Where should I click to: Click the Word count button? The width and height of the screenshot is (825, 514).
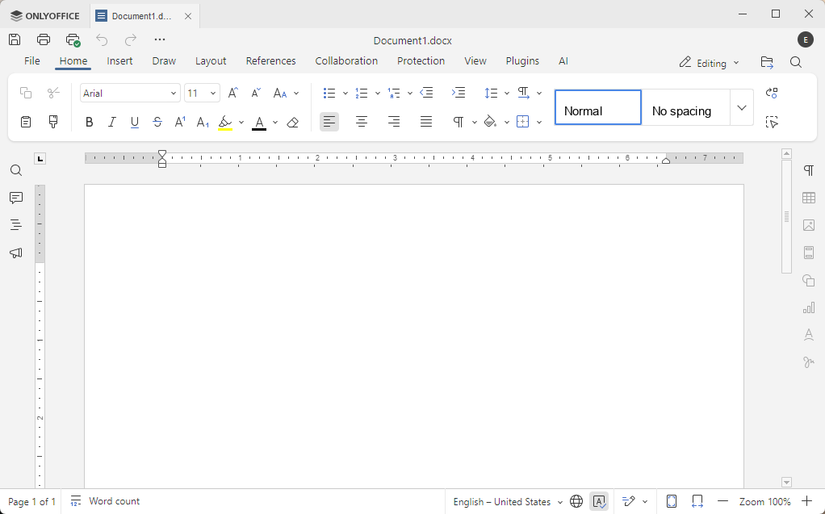105,501
